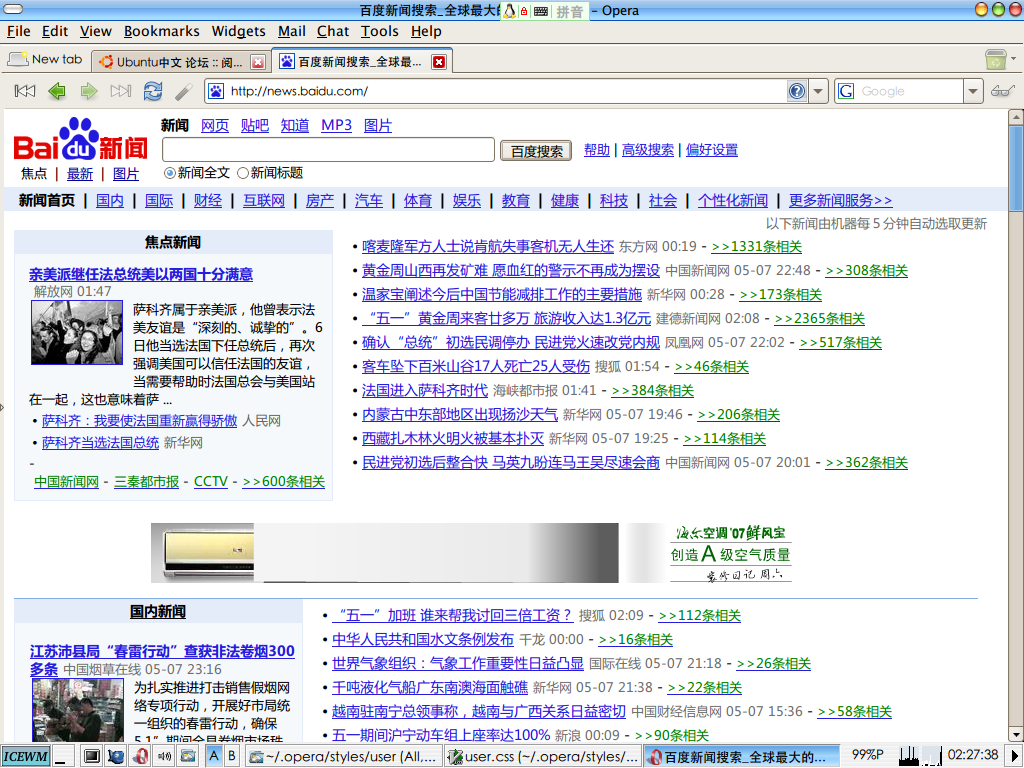
Task: Open the 法国进入萨科齐时代 news link
Action: point(424,391)
